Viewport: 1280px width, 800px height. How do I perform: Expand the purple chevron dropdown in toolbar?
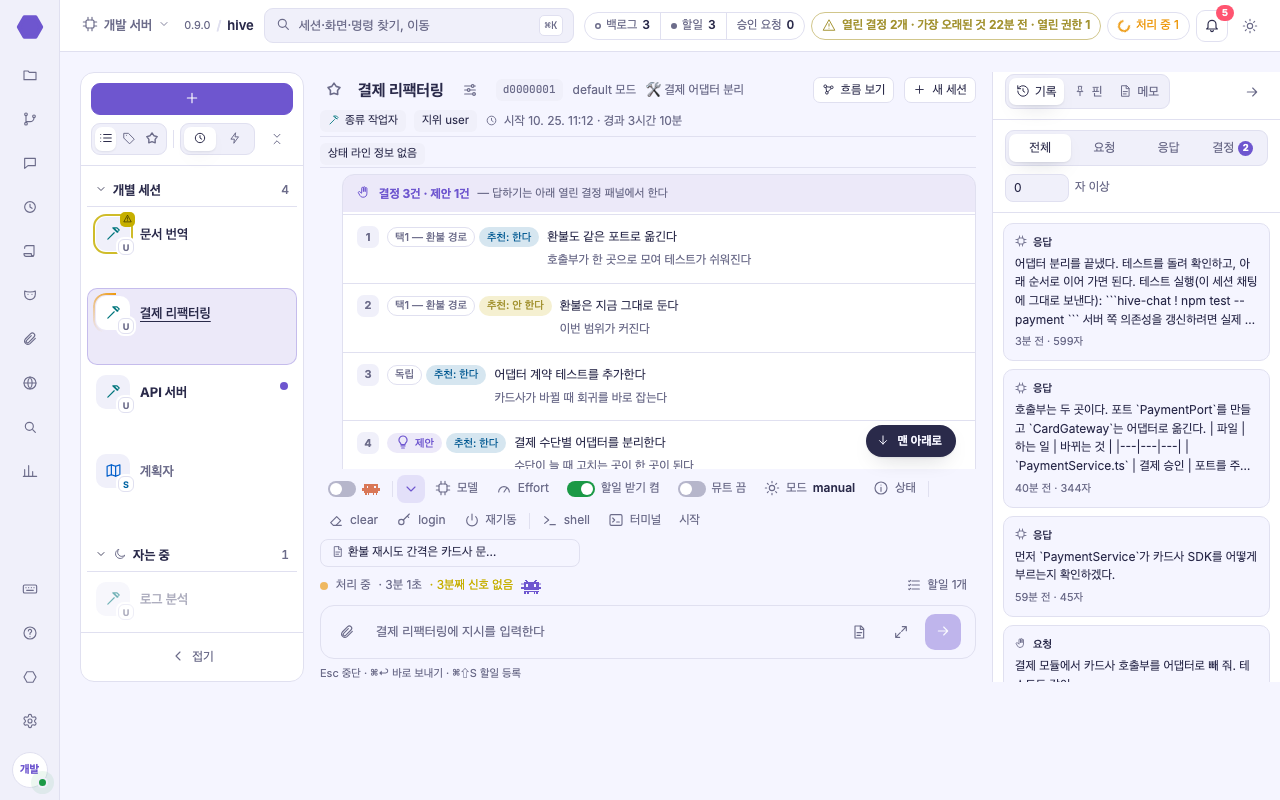click(x=411, y=489)
